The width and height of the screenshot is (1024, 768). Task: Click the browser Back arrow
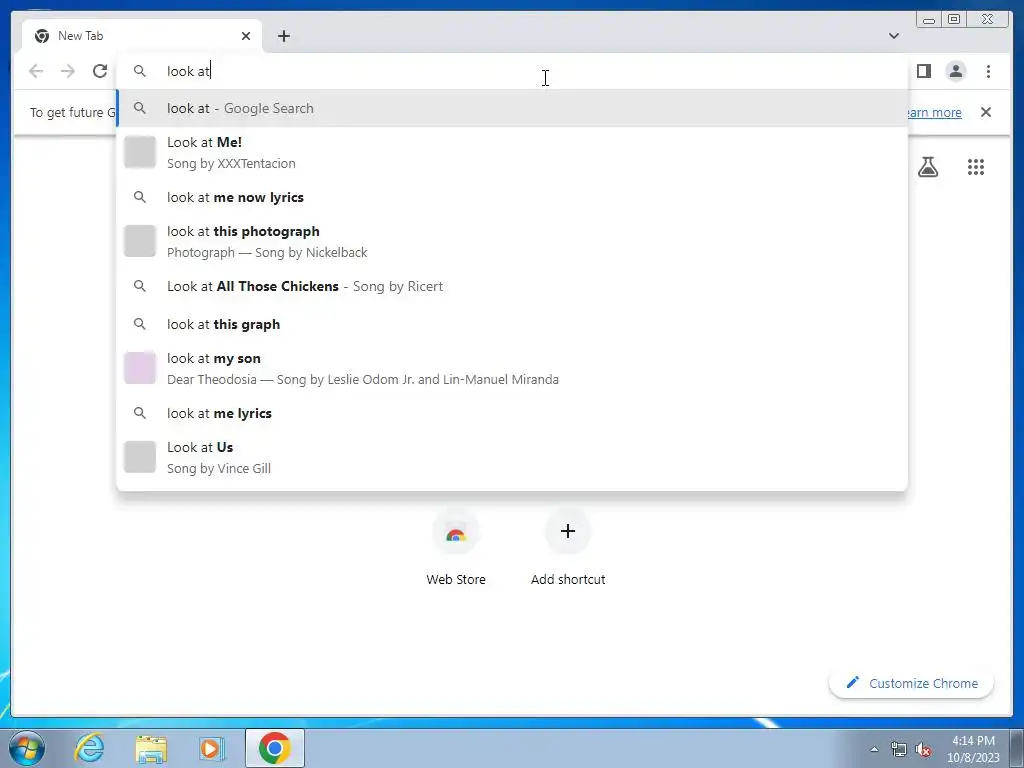click(36, 71)
